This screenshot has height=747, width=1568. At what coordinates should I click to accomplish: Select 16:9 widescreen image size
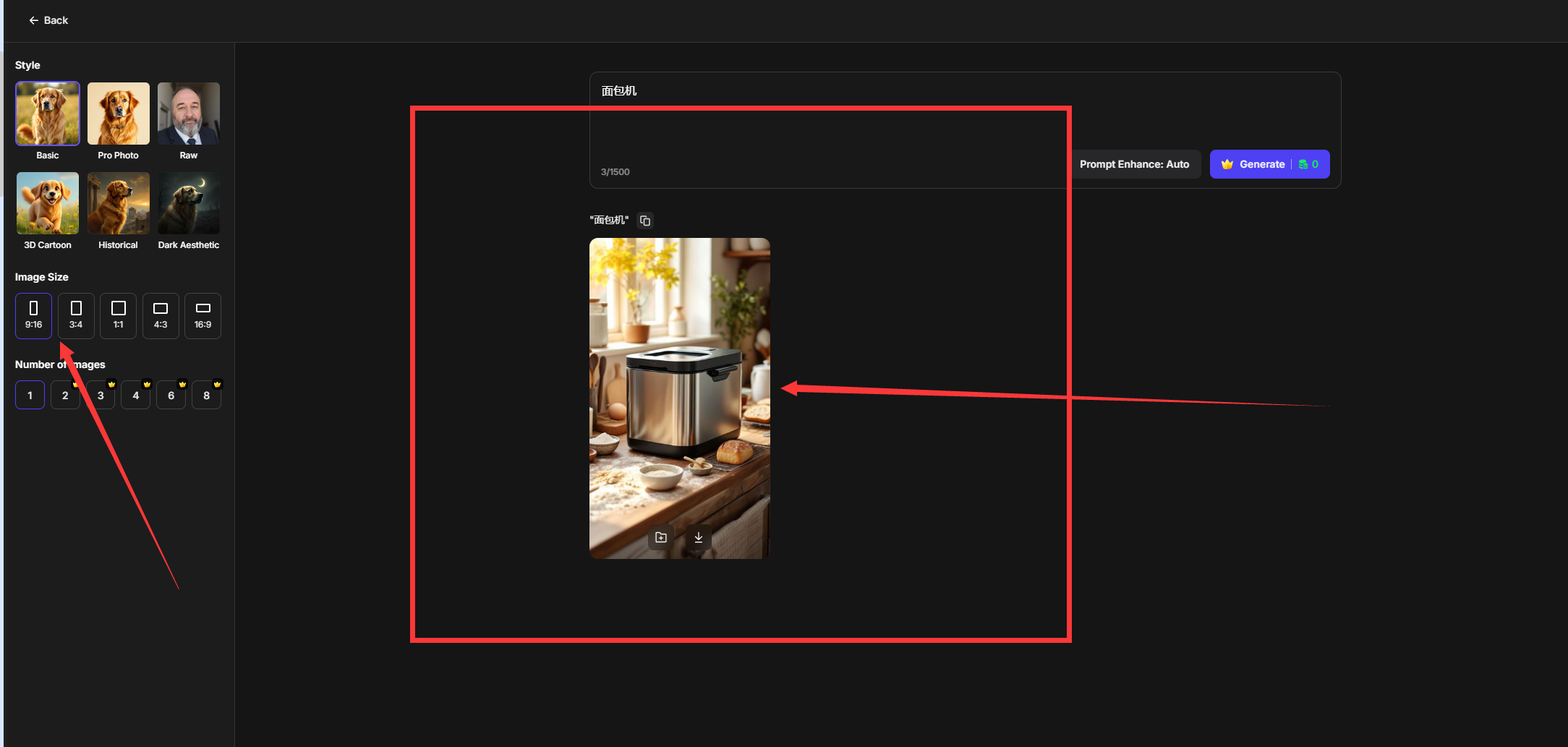[203, 315]
